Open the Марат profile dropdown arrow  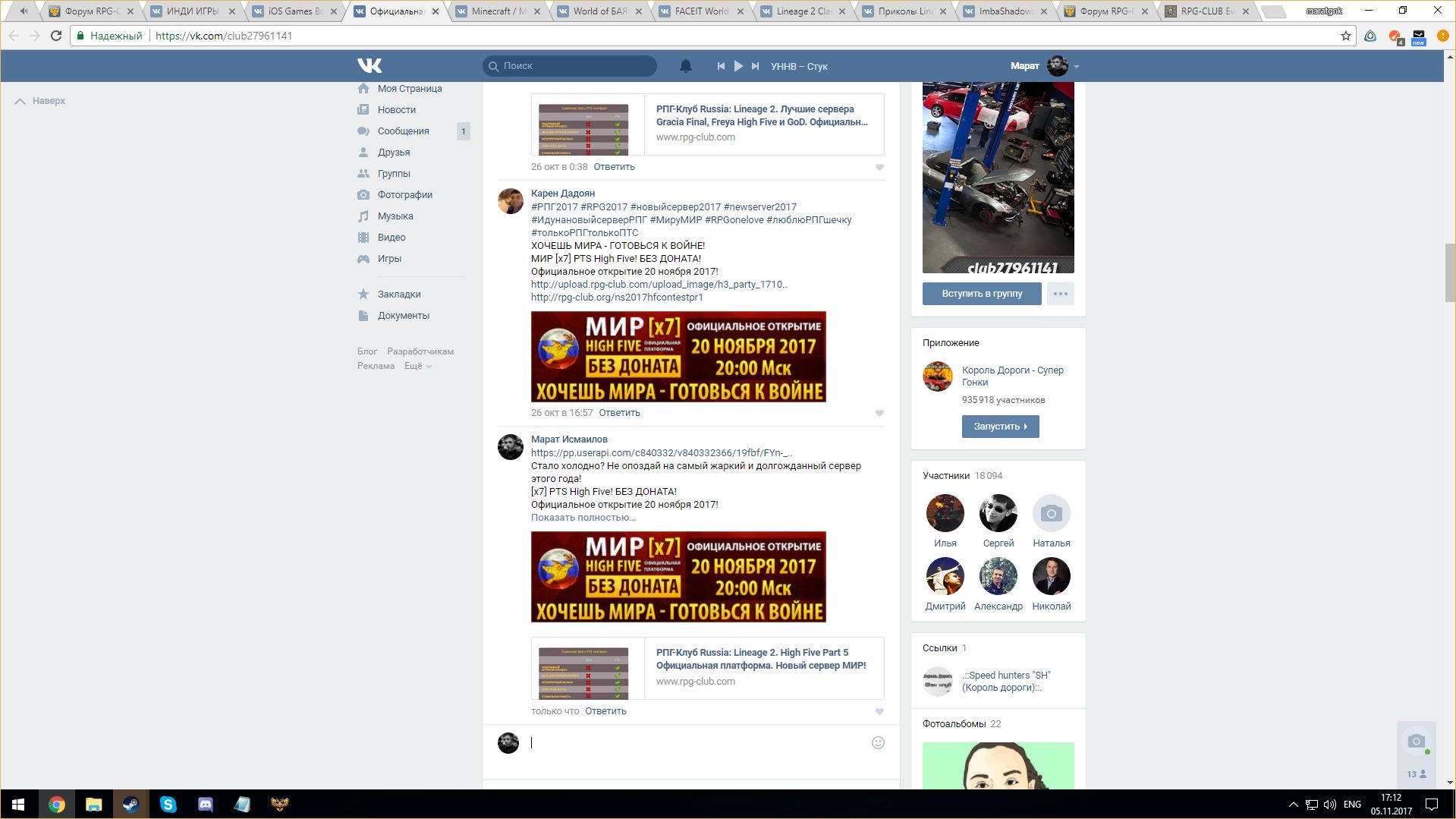click(1076, 67)
